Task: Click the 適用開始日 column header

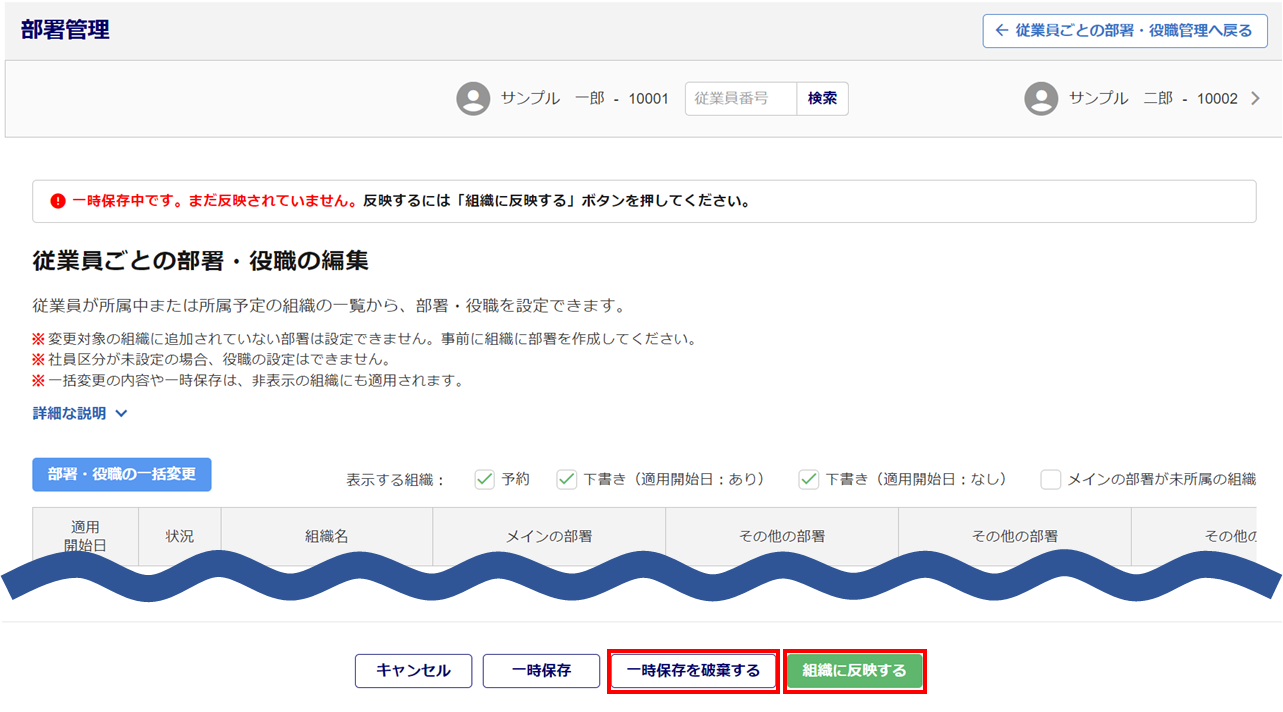Action: pyautogui.click(x=86, y=536)
